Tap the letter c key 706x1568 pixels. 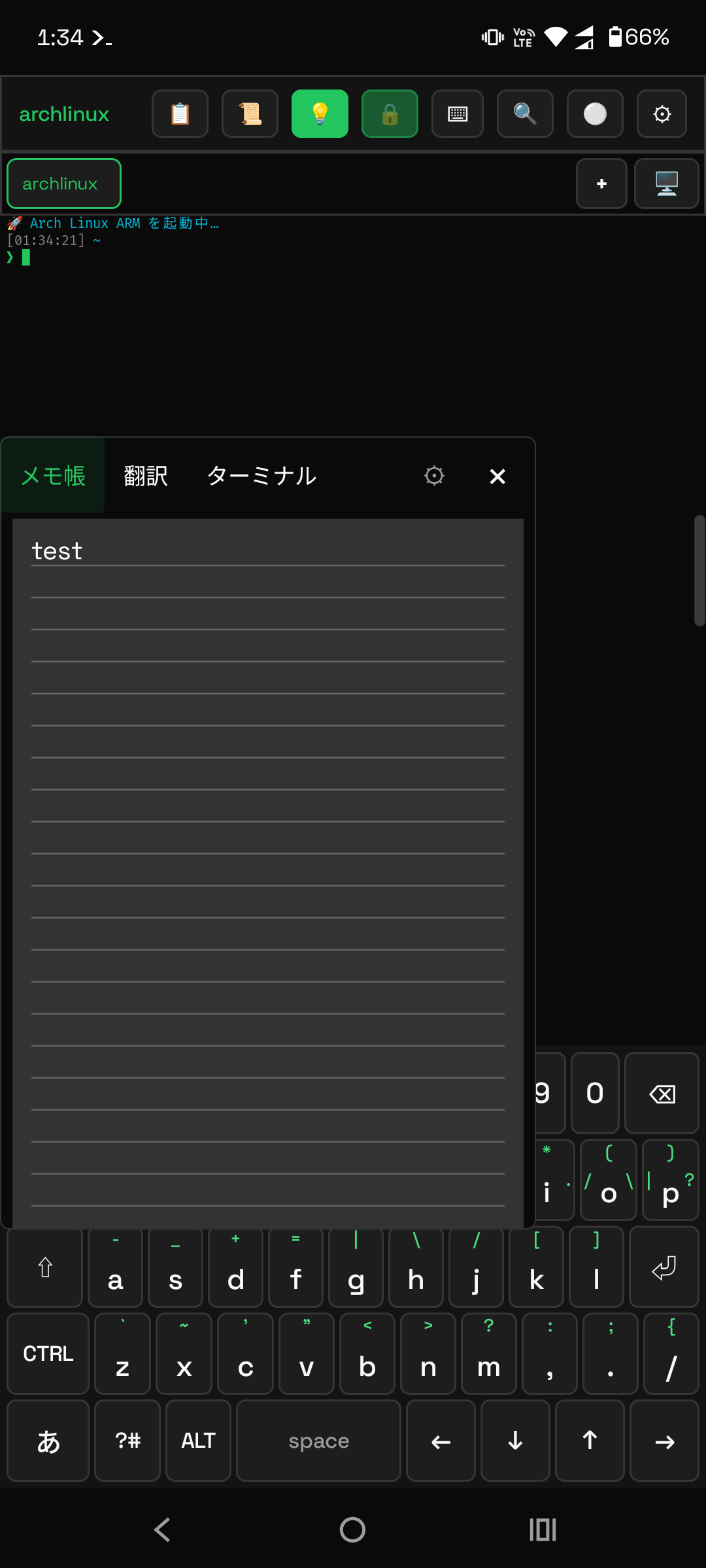pyautogui.click(x=245, y=1354)
